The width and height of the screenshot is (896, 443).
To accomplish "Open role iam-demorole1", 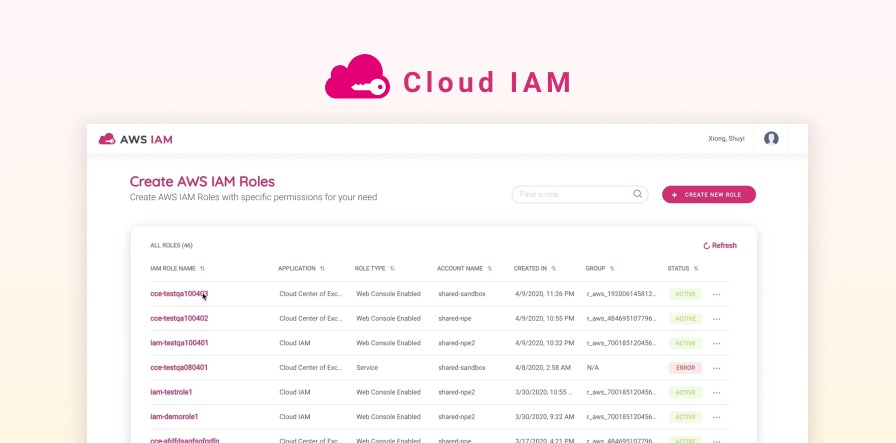I will (x=174, y=417).
